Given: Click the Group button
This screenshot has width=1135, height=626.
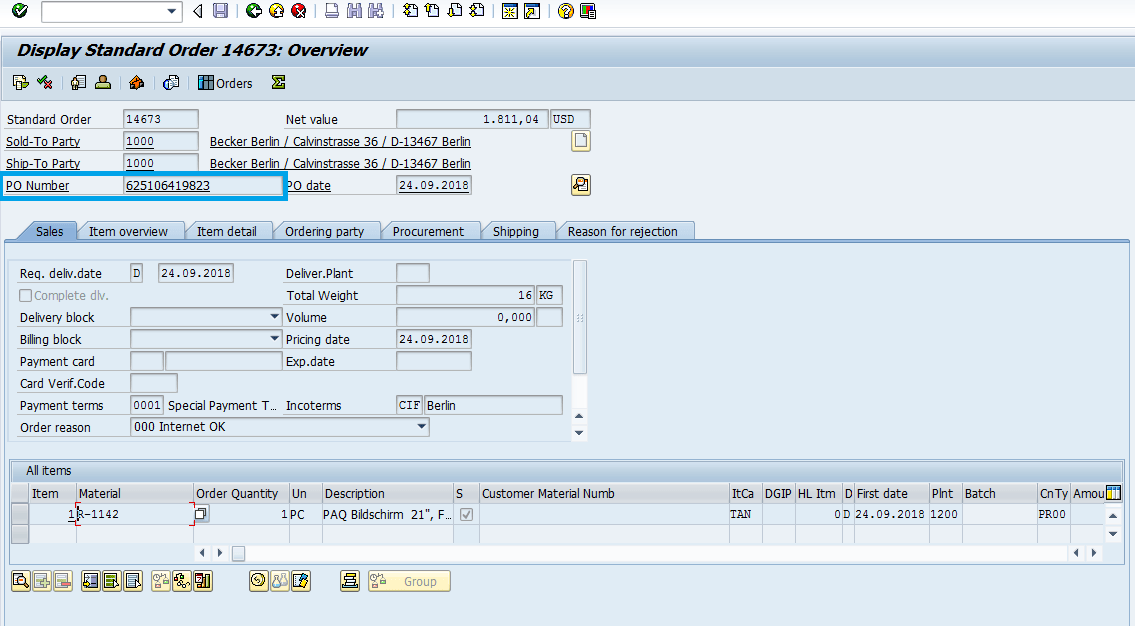Looking at the screenshot, I should [409, 581].
